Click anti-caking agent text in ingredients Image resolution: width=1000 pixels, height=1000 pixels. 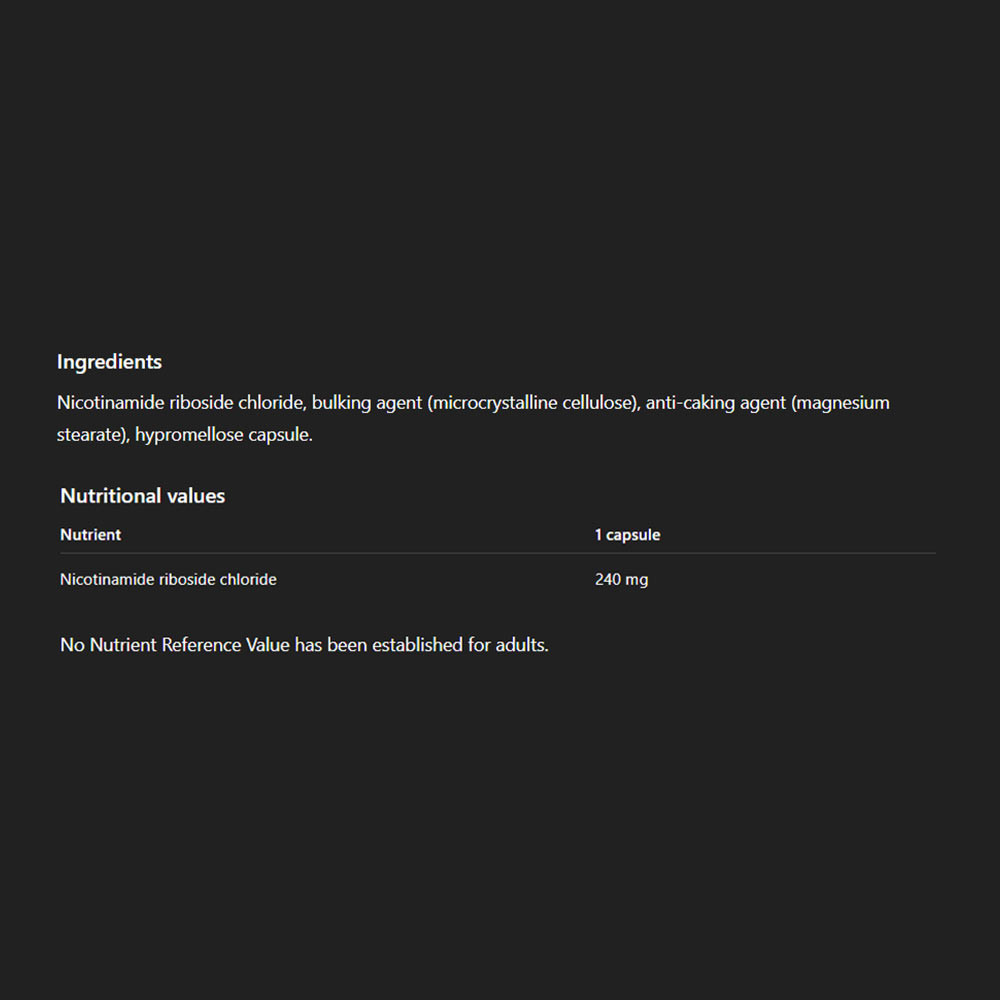pyautogui.click(x=716, y=403)
